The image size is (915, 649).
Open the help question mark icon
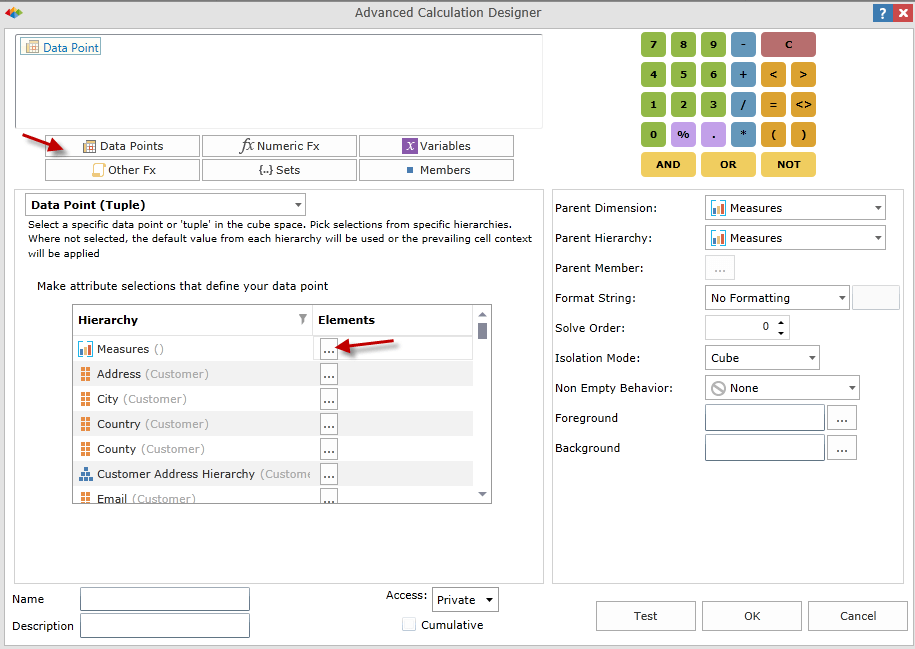click(x=882, y=13)
